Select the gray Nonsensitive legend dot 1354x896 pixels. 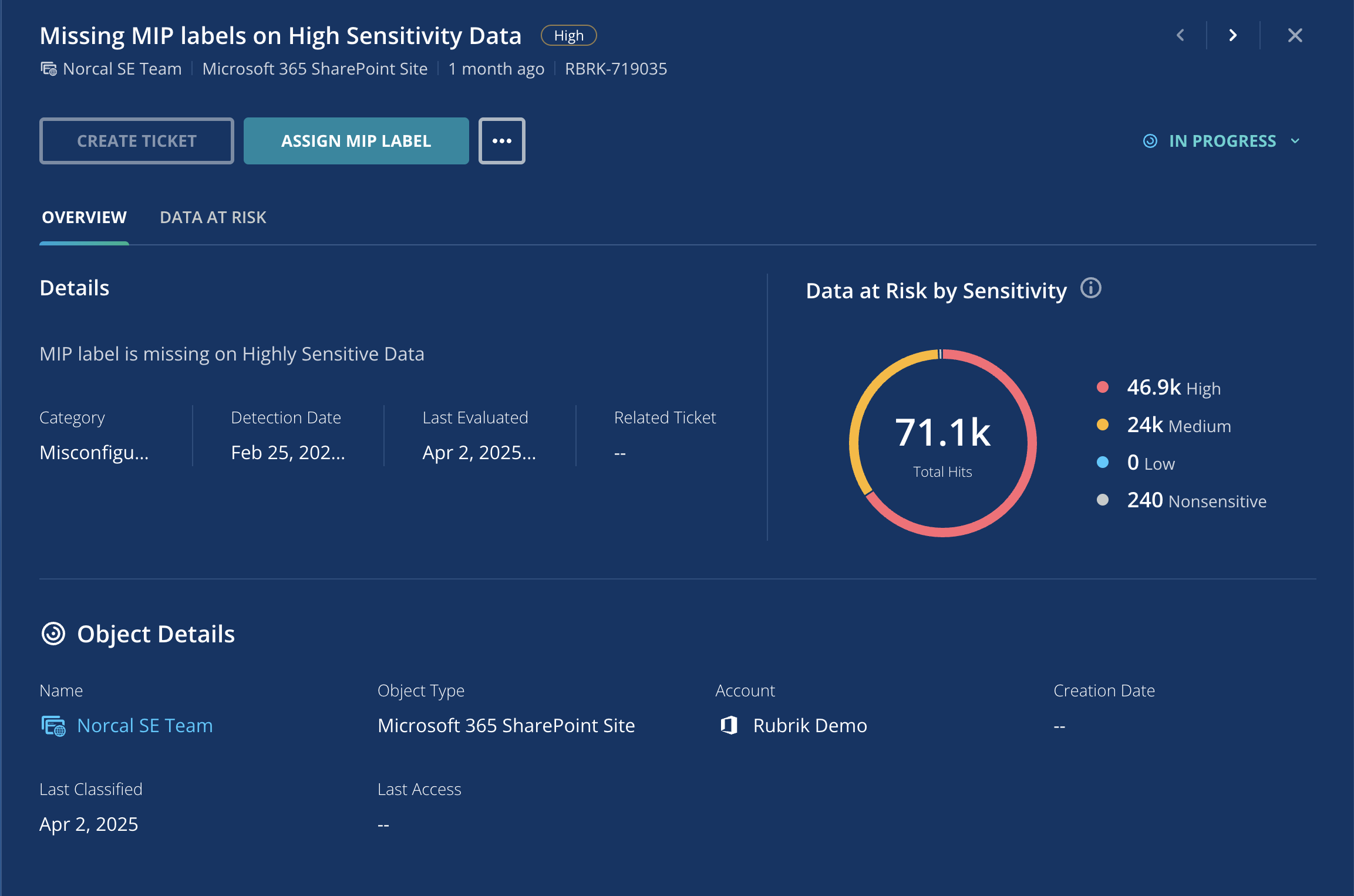[x=1102, y=500]
